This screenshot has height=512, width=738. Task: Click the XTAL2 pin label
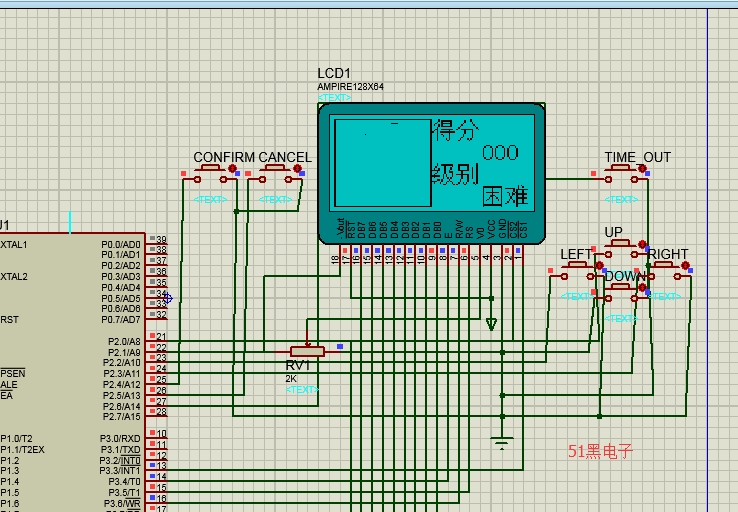14,277
